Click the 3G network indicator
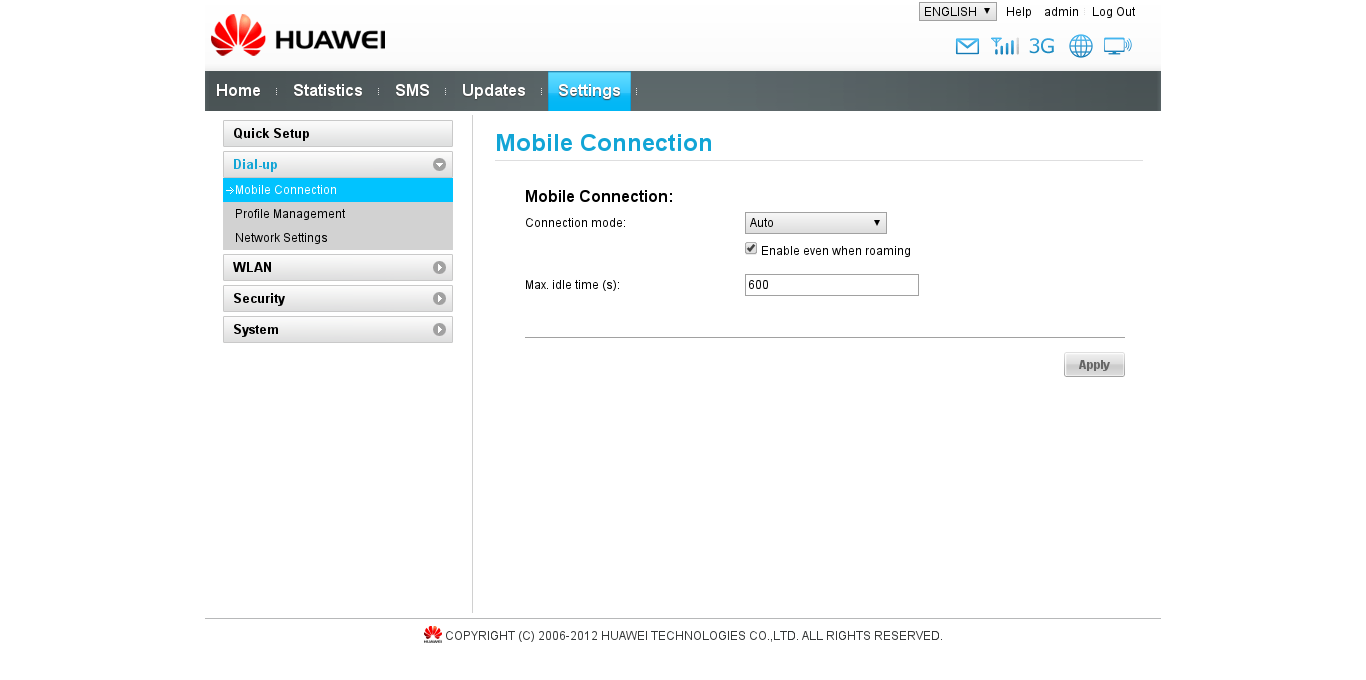1366x680 pixels. [1042, 46]
